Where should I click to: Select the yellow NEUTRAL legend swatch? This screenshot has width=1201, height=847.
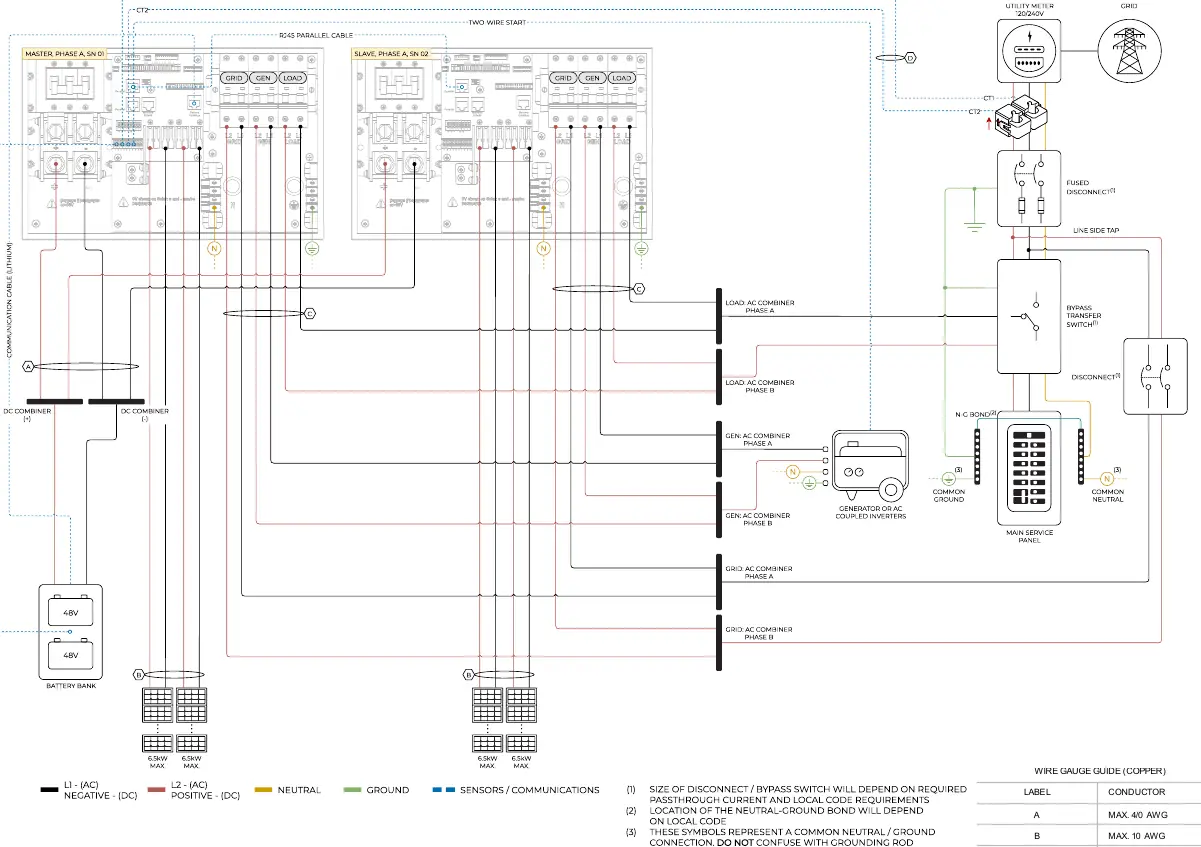tap(264, 790)
